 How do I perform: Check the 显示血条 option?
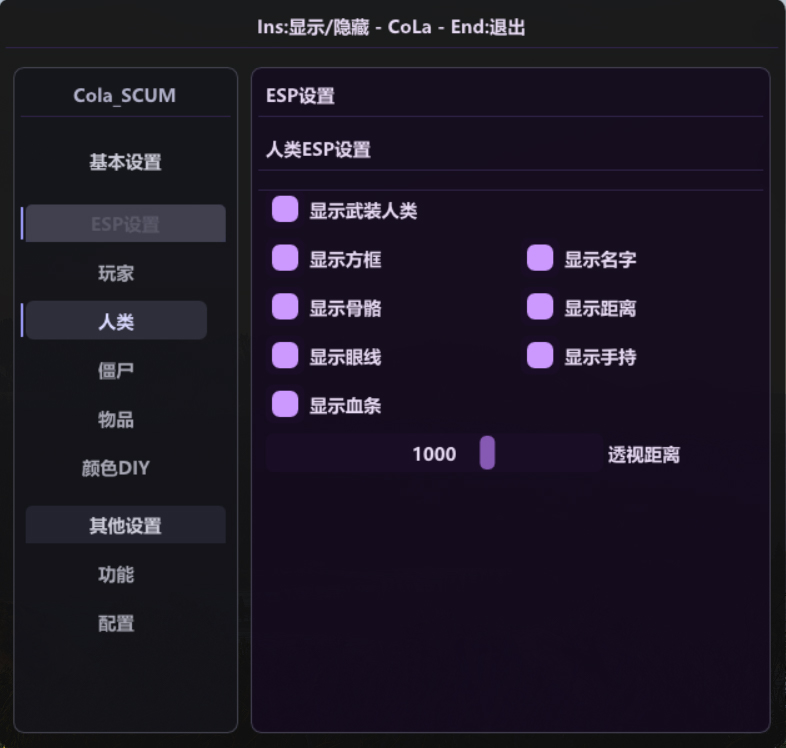tap(285, 404)
